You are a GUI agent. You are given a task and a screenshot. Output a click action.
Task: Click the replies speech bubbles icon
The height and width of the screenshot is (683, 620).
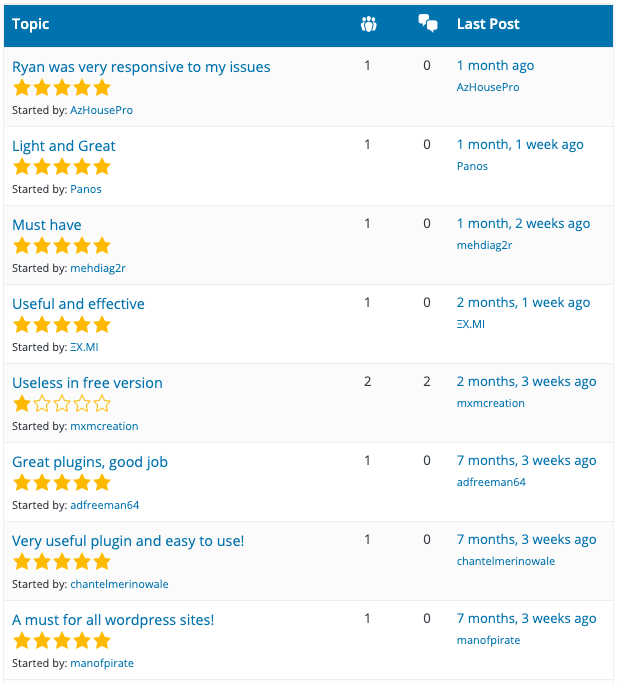[428, 24]
